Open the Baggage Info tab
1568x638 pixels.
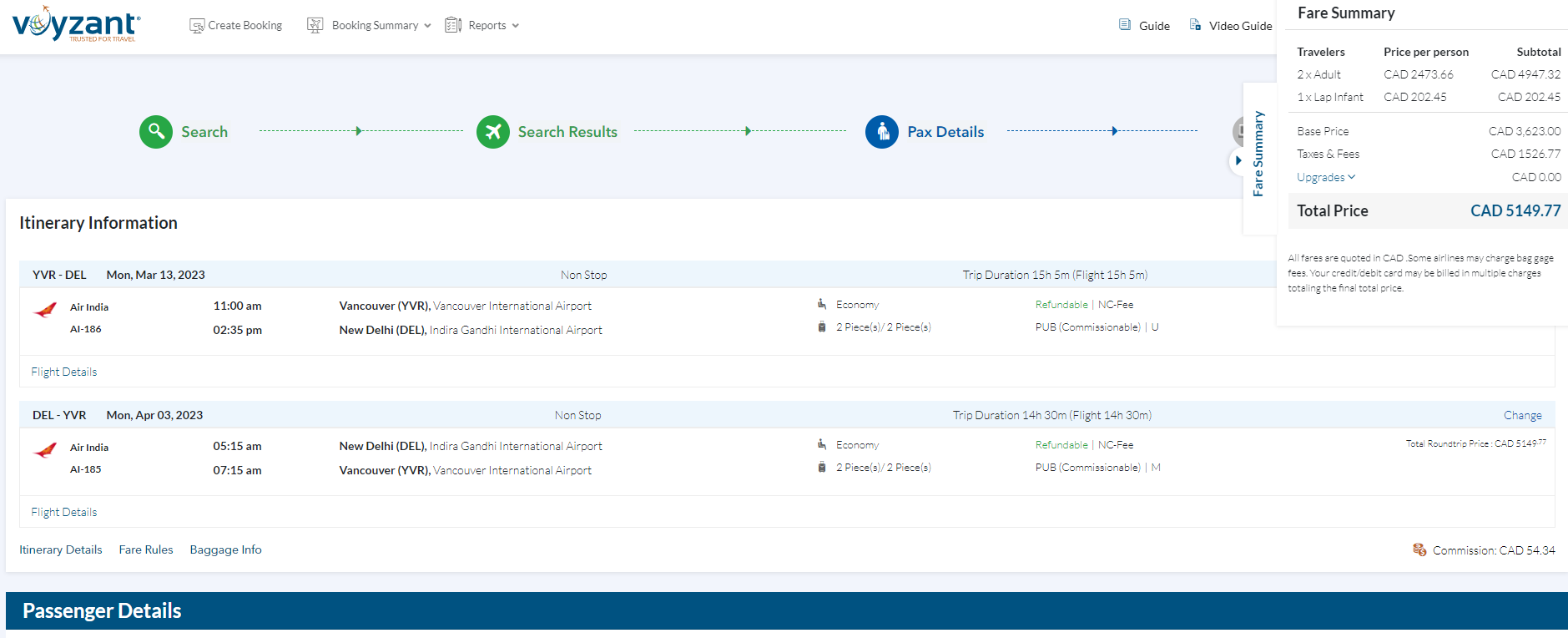pos(225,549)
